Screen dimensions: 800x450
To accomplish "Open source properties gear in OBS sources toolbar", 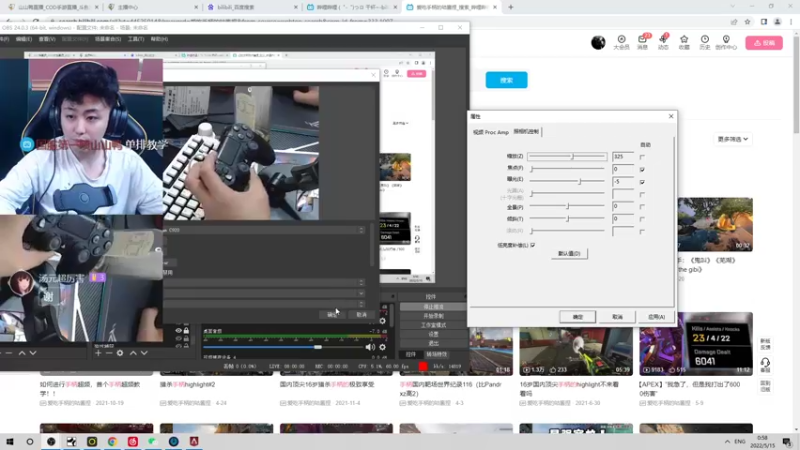I will (120, 353).
